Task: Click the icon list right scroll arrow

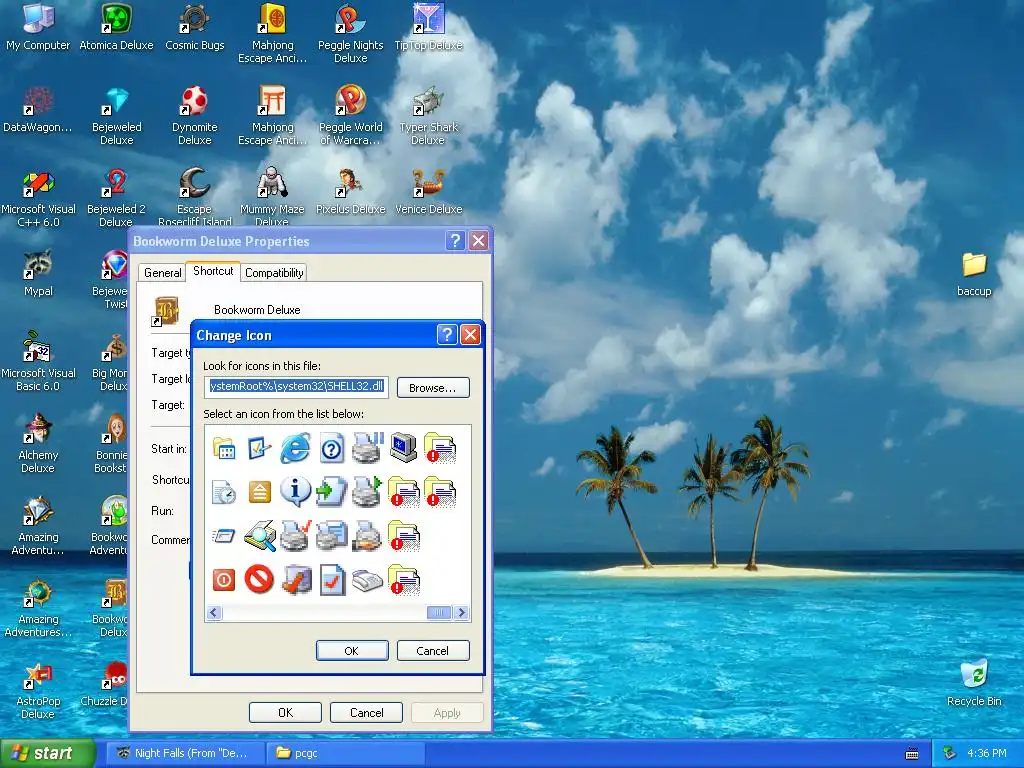Action: click(462, 613)
